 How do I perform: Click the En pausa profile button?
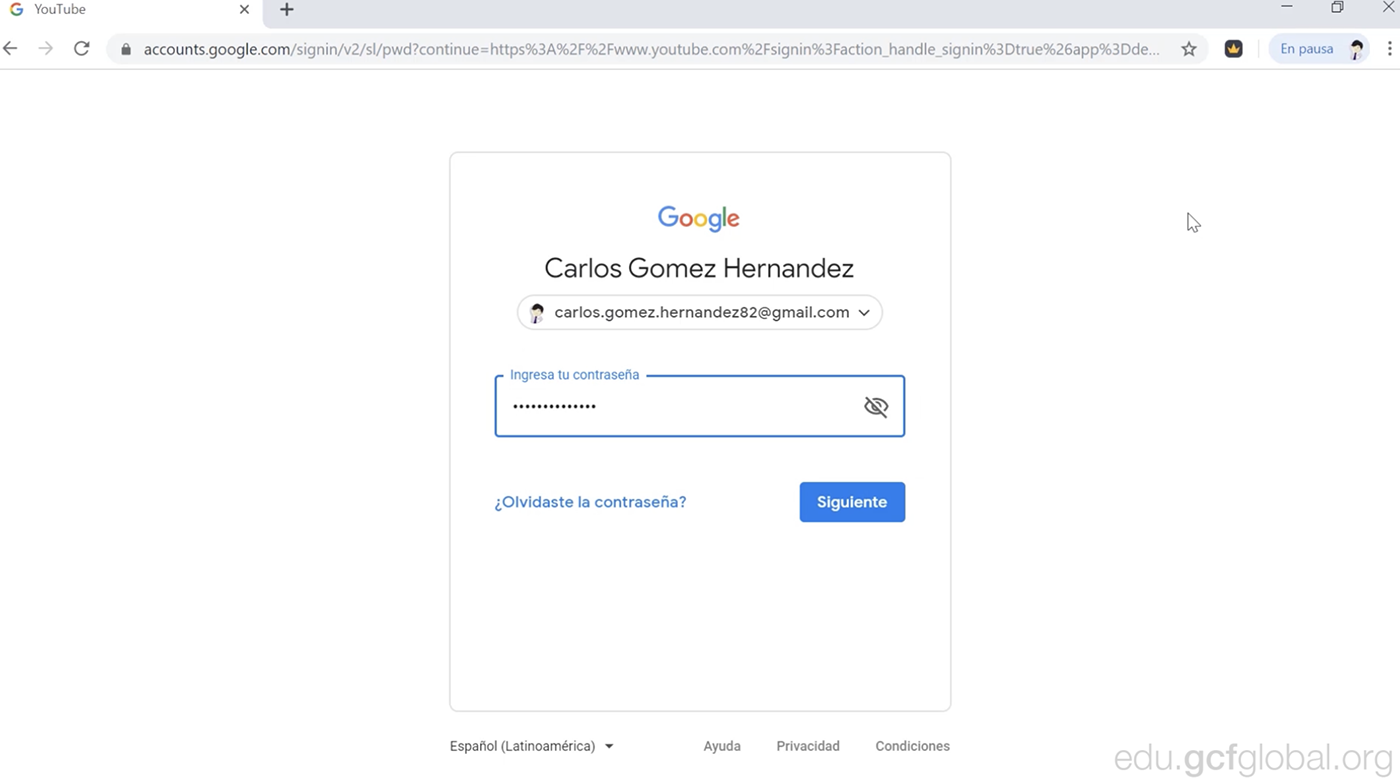[1319, 49]
